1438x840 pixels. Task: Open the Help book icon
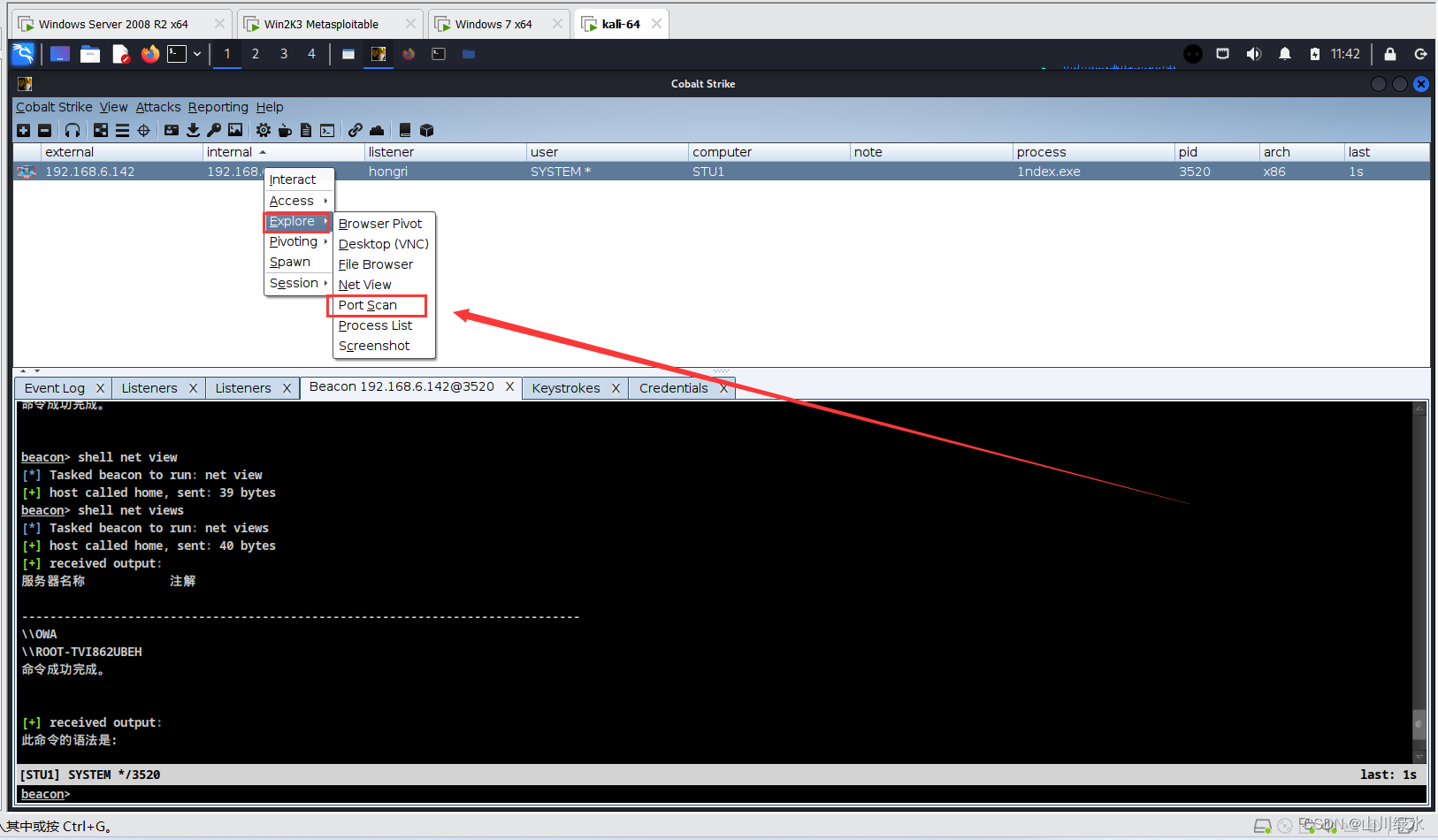coord(405,130)
